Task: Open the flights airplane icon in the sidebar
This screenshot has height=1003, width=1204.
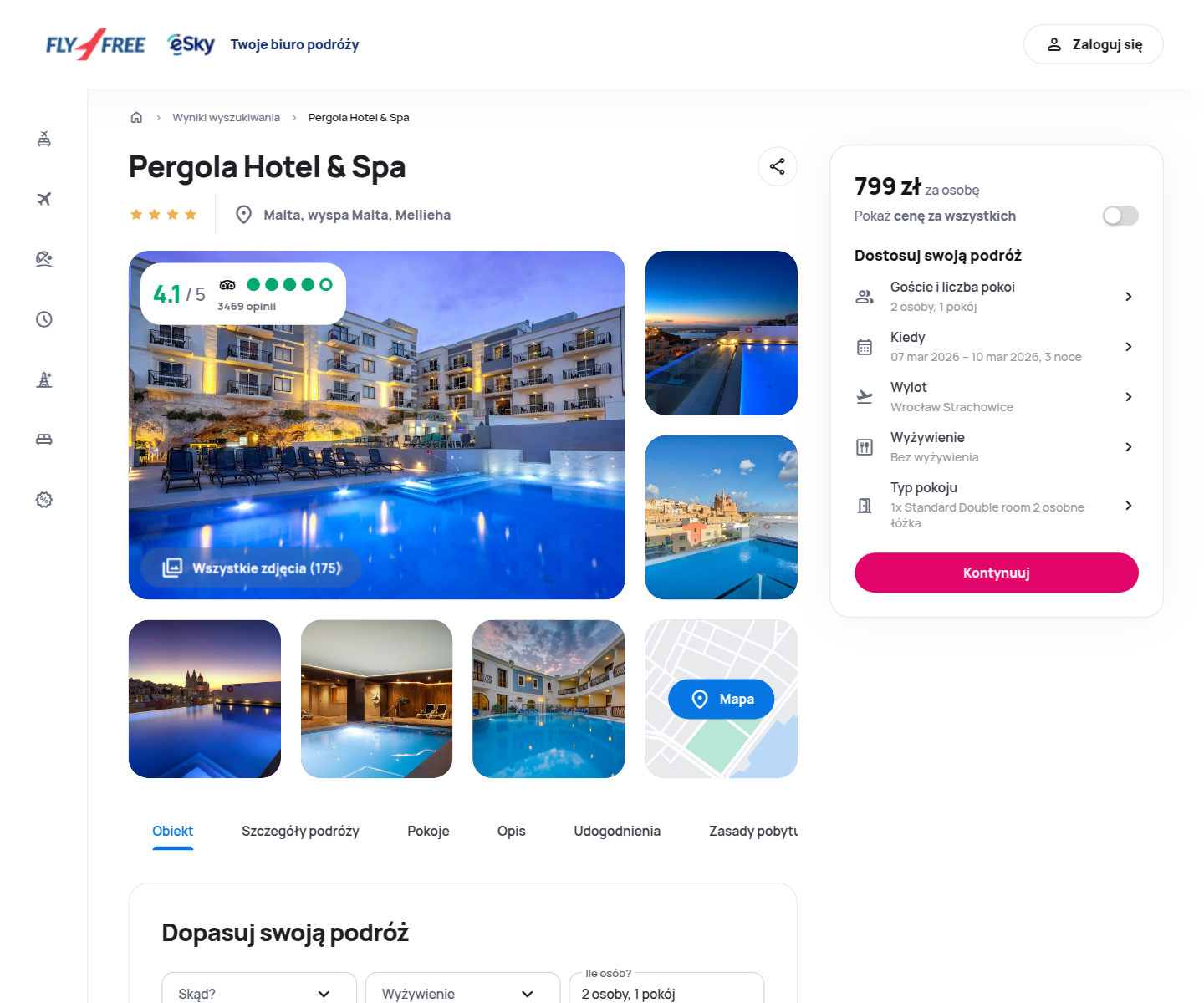Action: pos(44,199)
